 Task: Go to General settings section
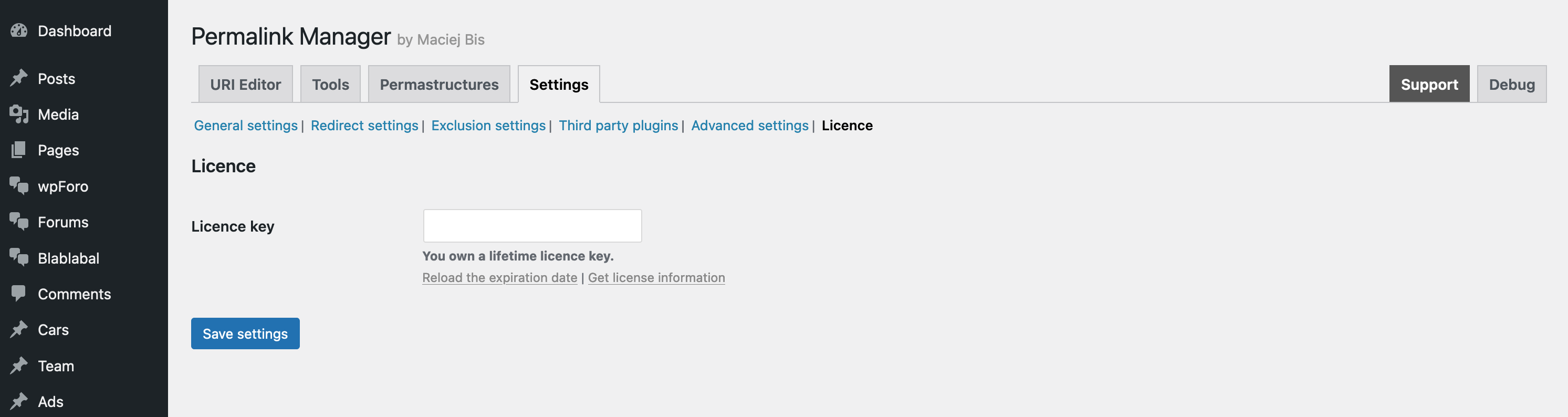pos(245,126)
